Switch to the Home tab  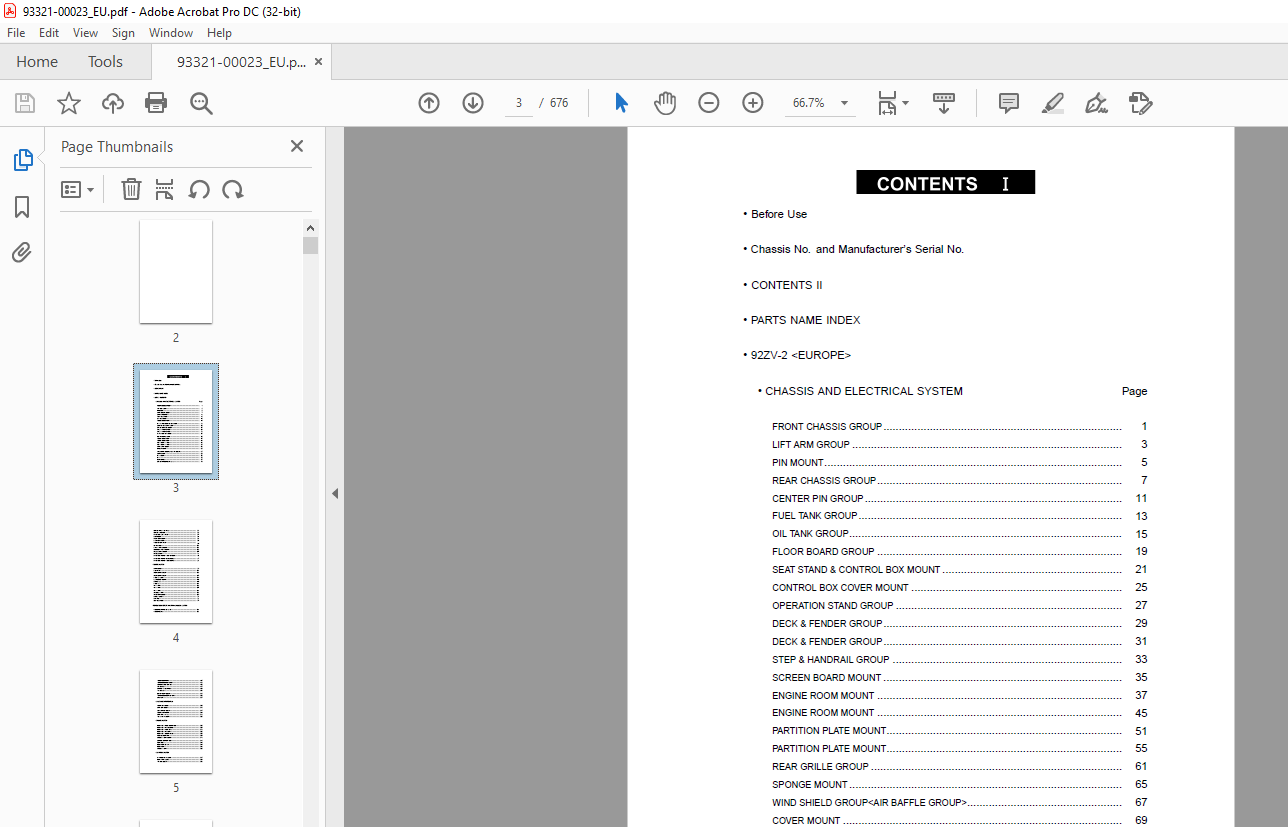(x=37, y=62)
